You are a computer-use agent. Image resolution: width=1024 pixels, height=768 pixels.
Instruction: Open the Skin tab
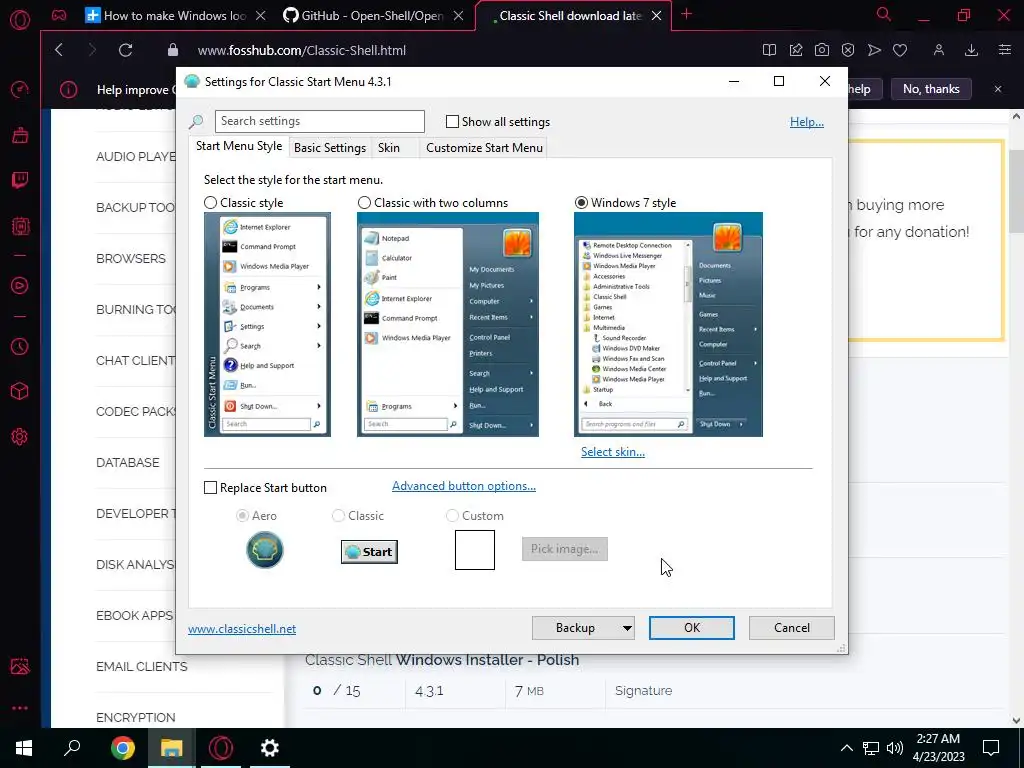coord(389,148)
